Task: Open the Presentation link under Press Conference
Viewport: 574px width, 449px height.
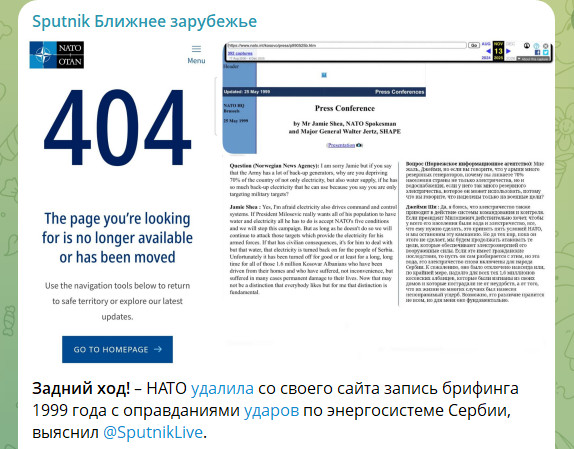Action: (x=342, y=145)
